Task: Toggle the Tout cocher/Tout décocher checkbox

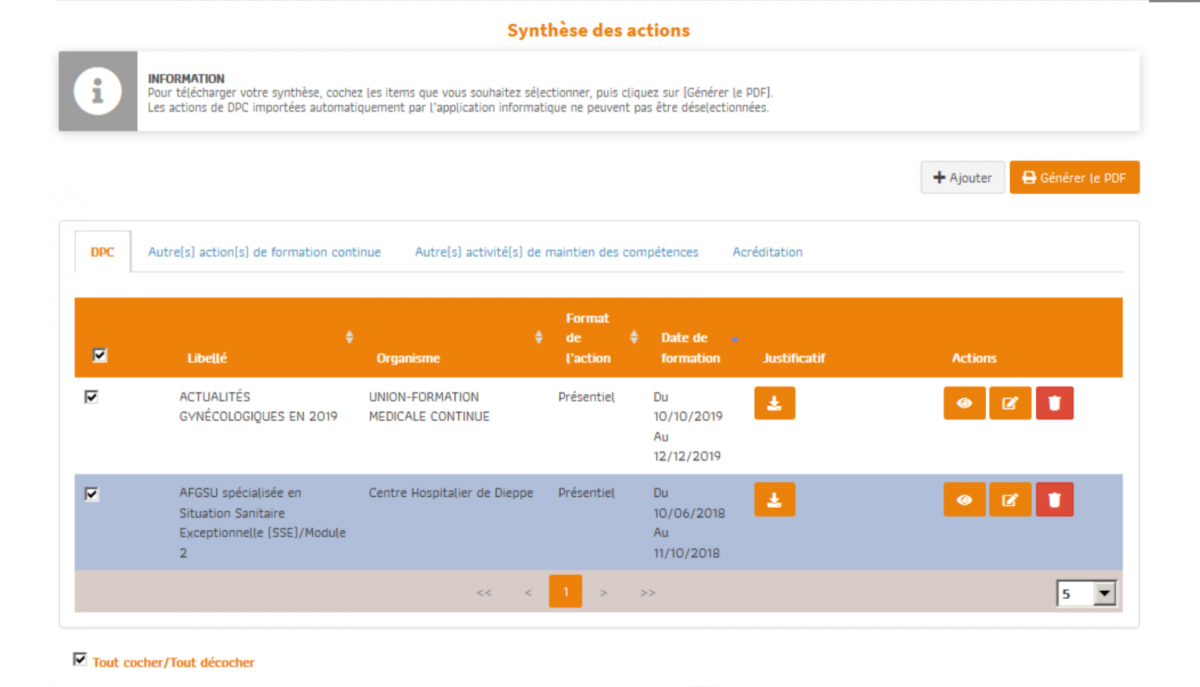Action: pos(80,659)
